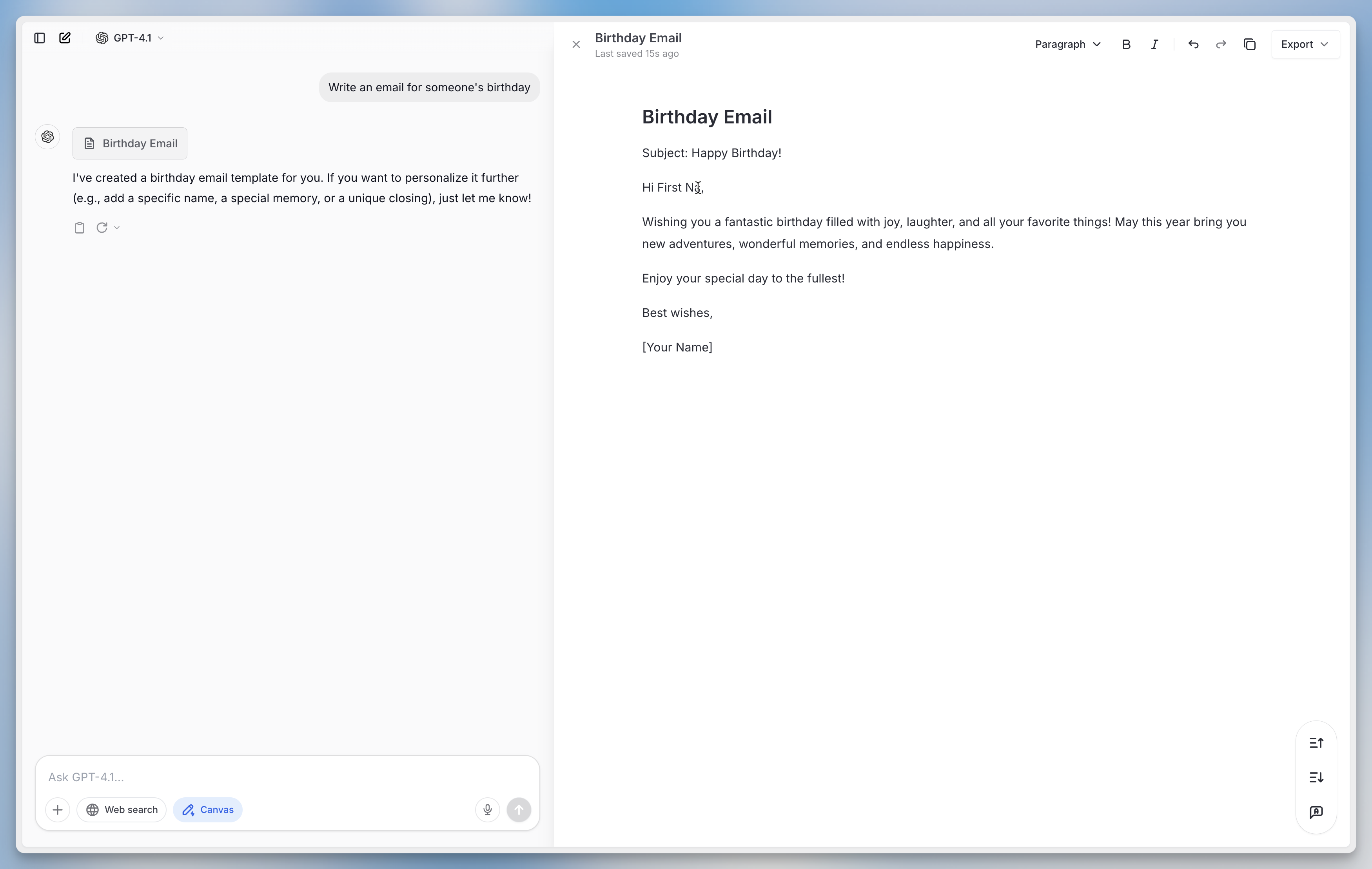The image size is (1372, 869).
Task: Redo the last canvas edit
Action: point(1221,44)
